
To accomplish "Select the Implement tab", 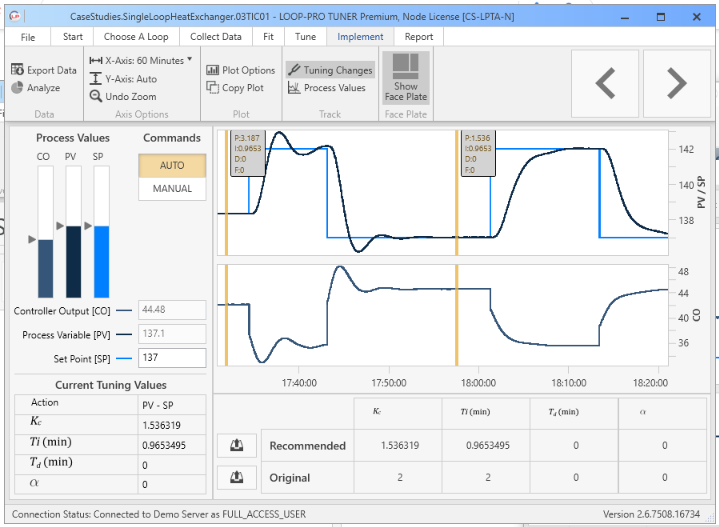I will pyautogui.click(x=360, y=37).
